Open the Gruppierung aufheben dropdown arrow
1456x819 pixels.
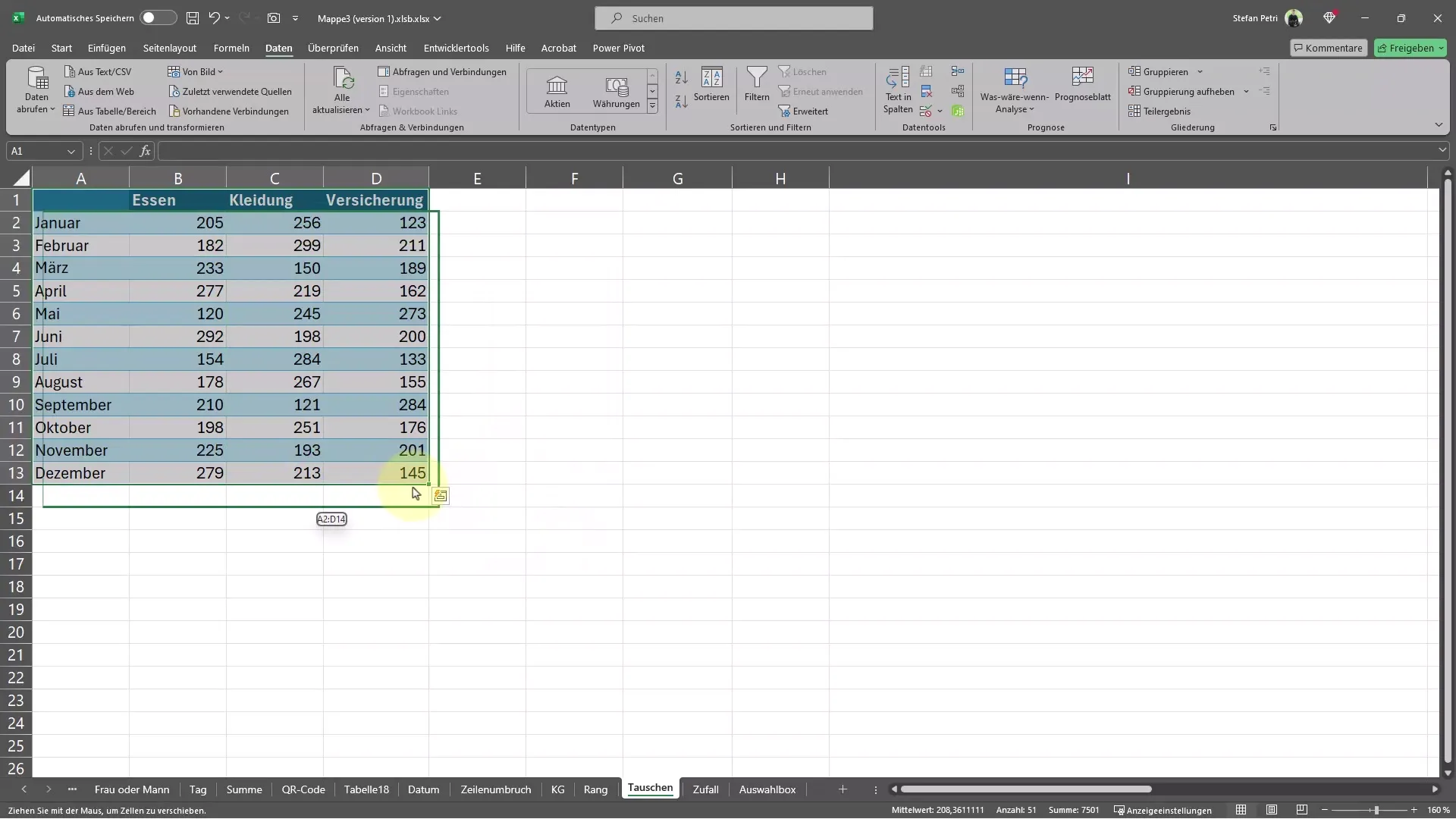coord(1246,92)
